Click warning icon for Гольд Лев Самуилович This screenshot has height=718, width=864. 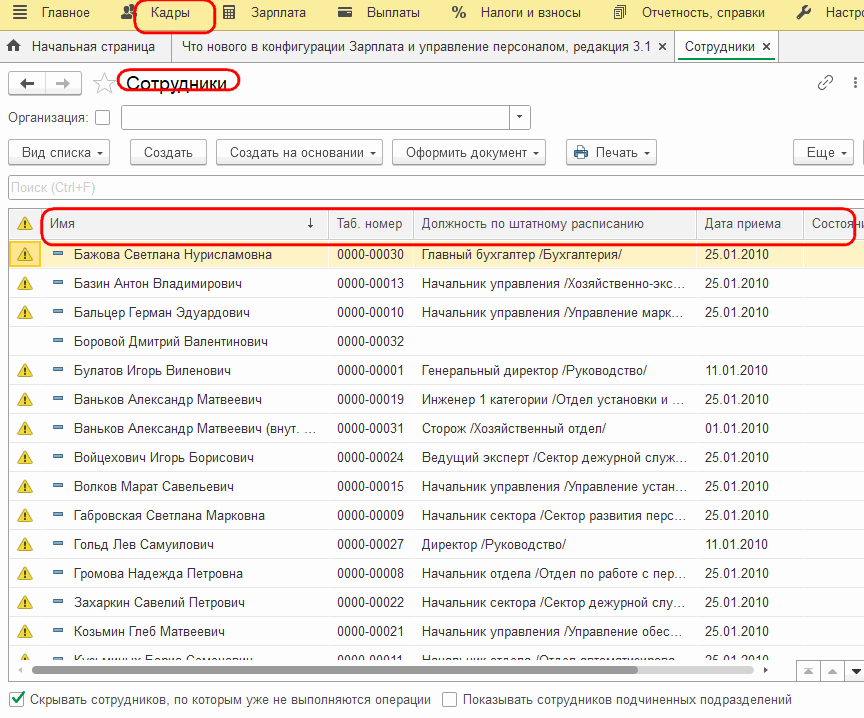(25, 544)
